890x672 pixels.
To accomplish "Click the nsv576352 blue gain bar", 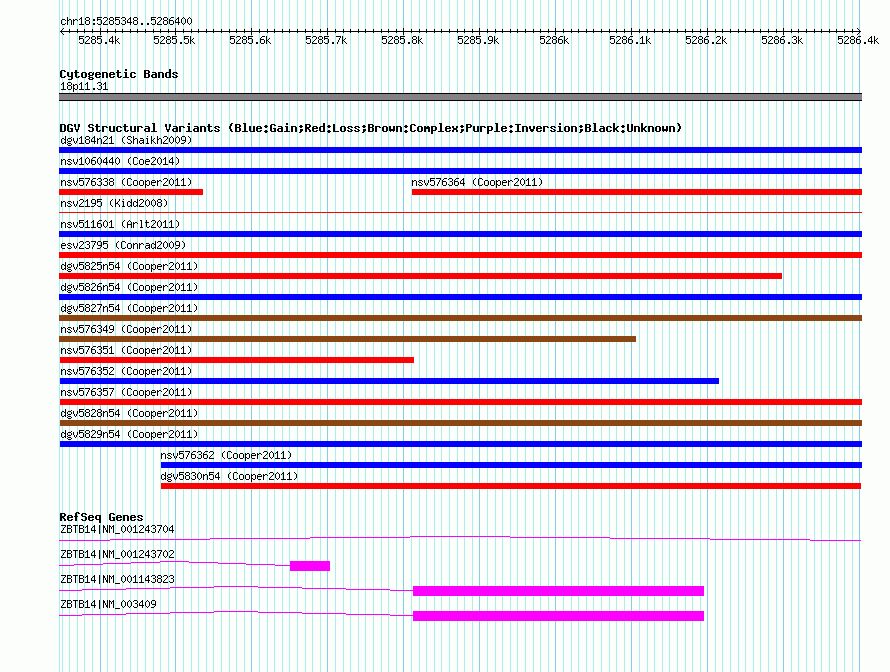I will [389, 381].
